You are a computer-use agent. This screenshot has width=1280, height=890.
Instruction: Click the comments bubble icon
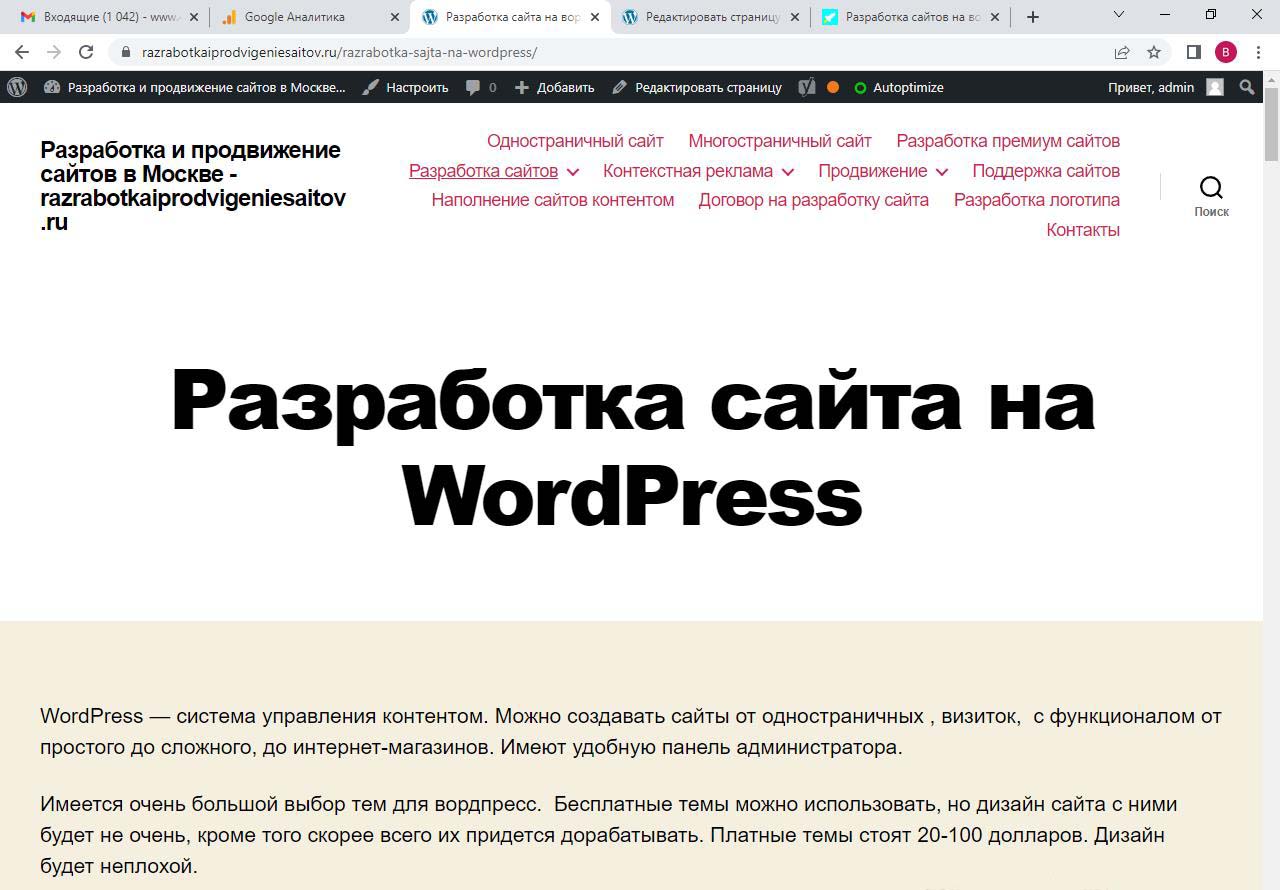(474, 87)
